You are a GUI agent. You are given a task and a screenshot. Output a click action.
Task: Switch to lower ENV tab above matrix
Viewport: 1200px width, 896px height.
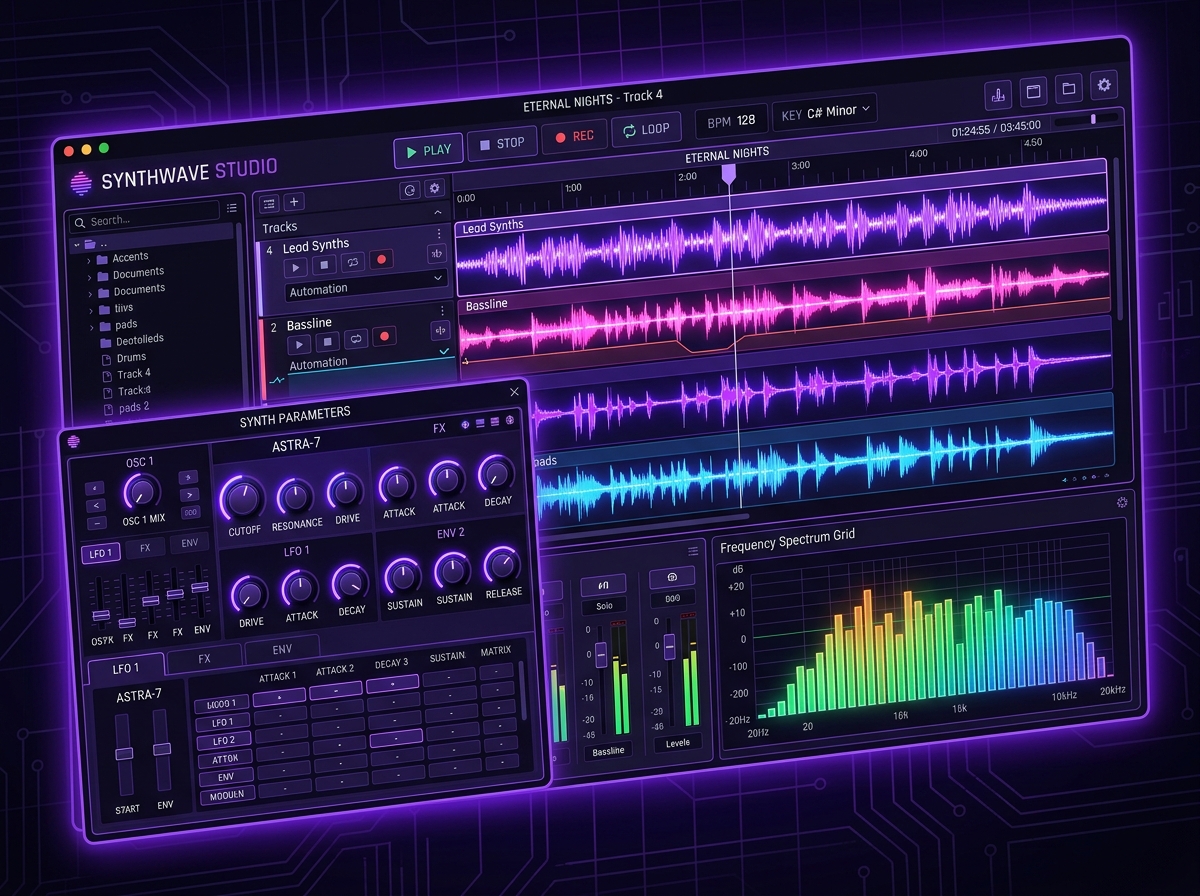point(282,649)
